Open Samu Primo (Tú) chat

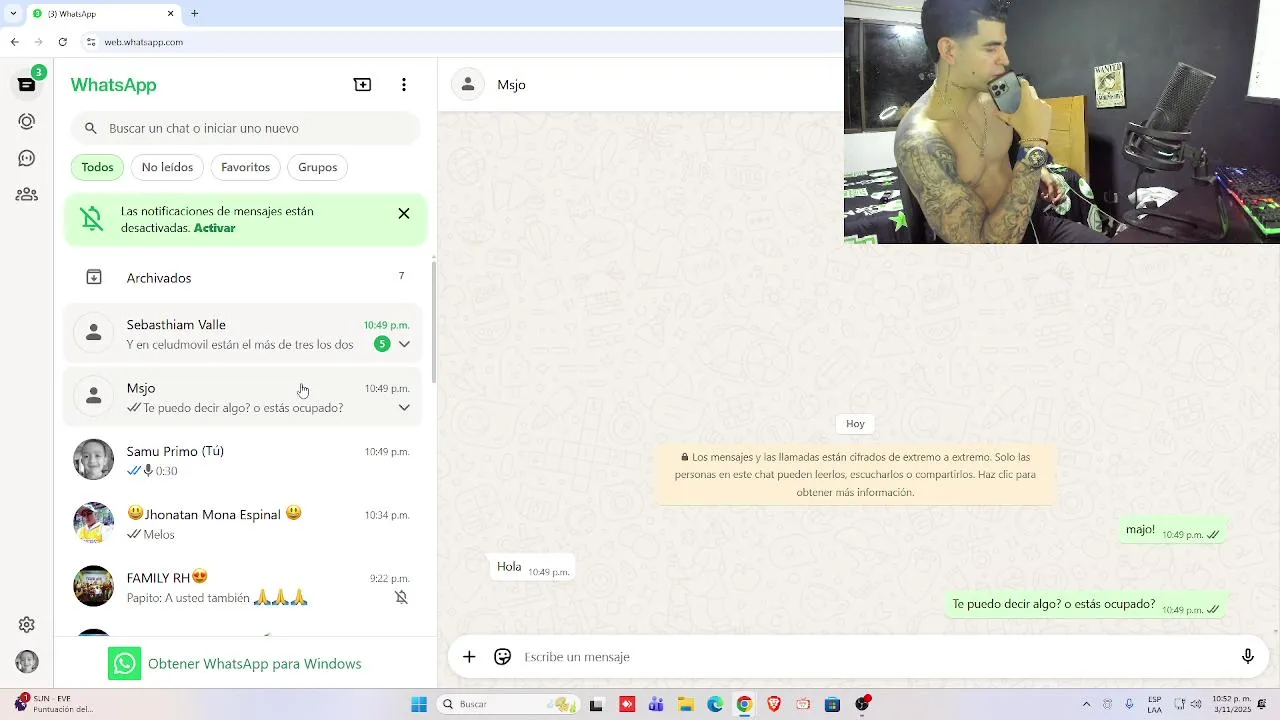click(244, 460)
